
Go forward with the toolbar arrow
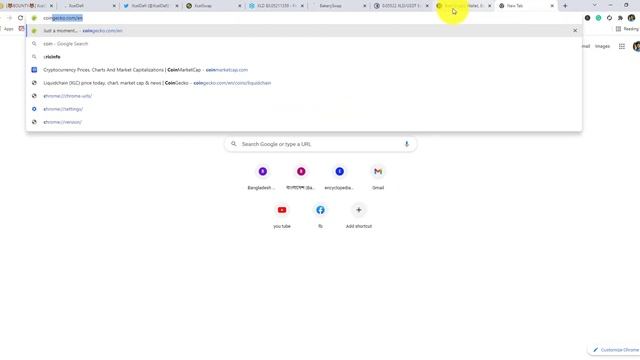click(x=9, y=18)
